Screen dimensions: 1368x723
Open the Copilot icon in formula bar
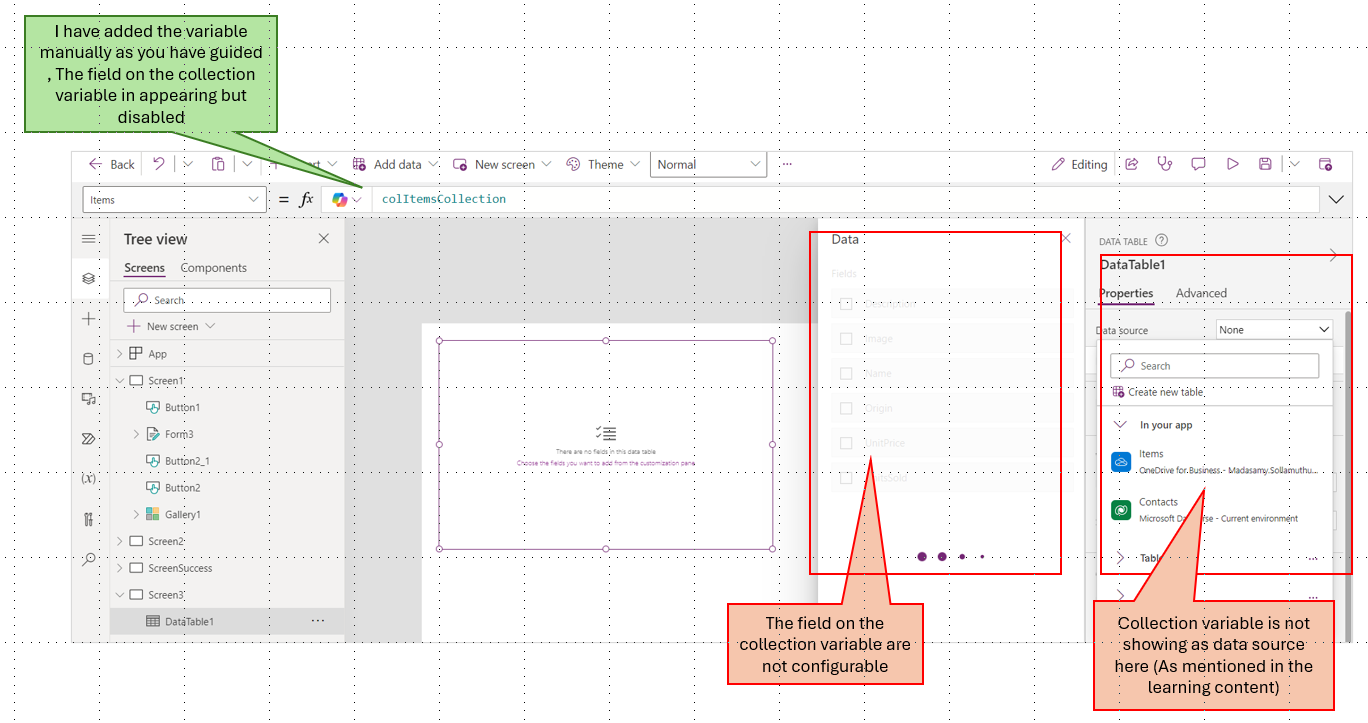pyautogui.click(x=341, y=198)
